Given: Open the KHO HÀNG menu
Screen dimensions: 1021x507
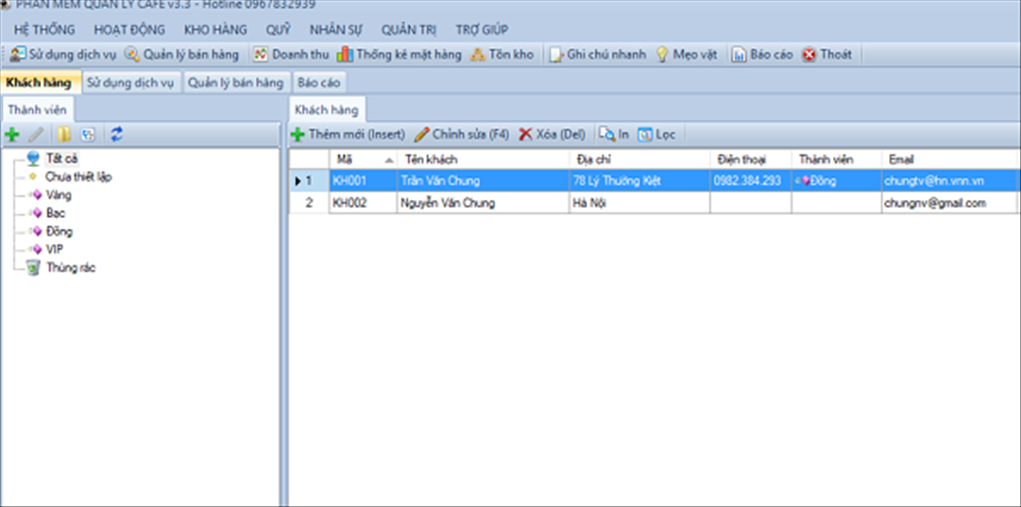Looking at the screenshot, I should [x=215, y=29].
